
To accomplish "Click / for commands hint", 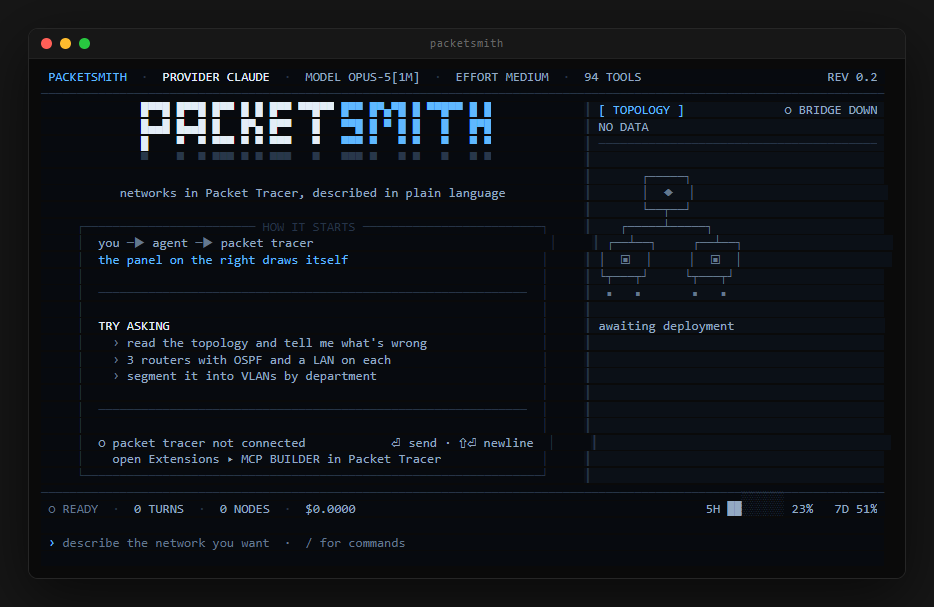I will (x=355, y=543).
